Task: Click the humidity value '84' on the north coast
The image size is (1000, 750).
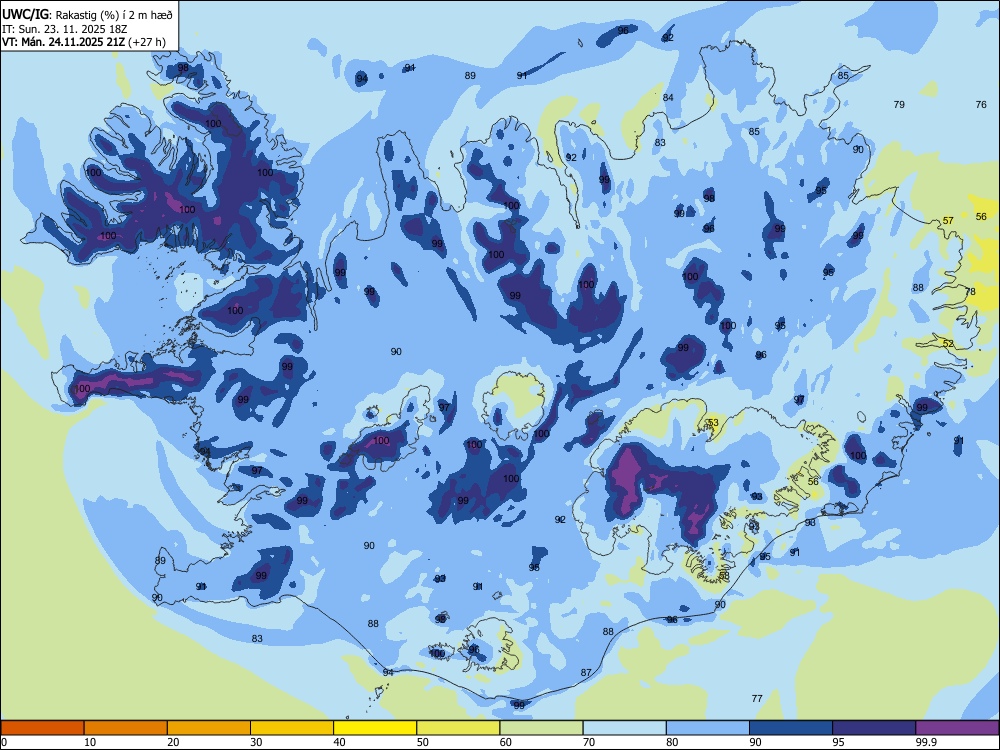Action: [668, 98]
